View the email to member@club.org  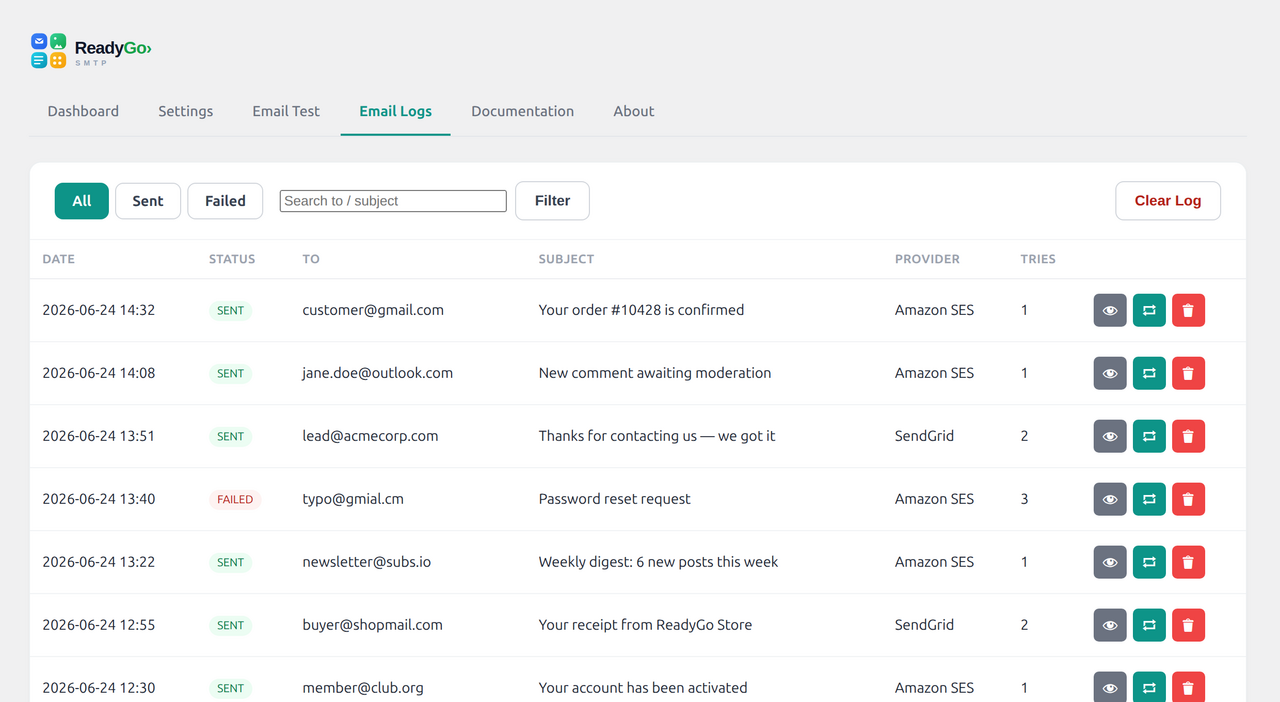click(x=1110, y=688)
